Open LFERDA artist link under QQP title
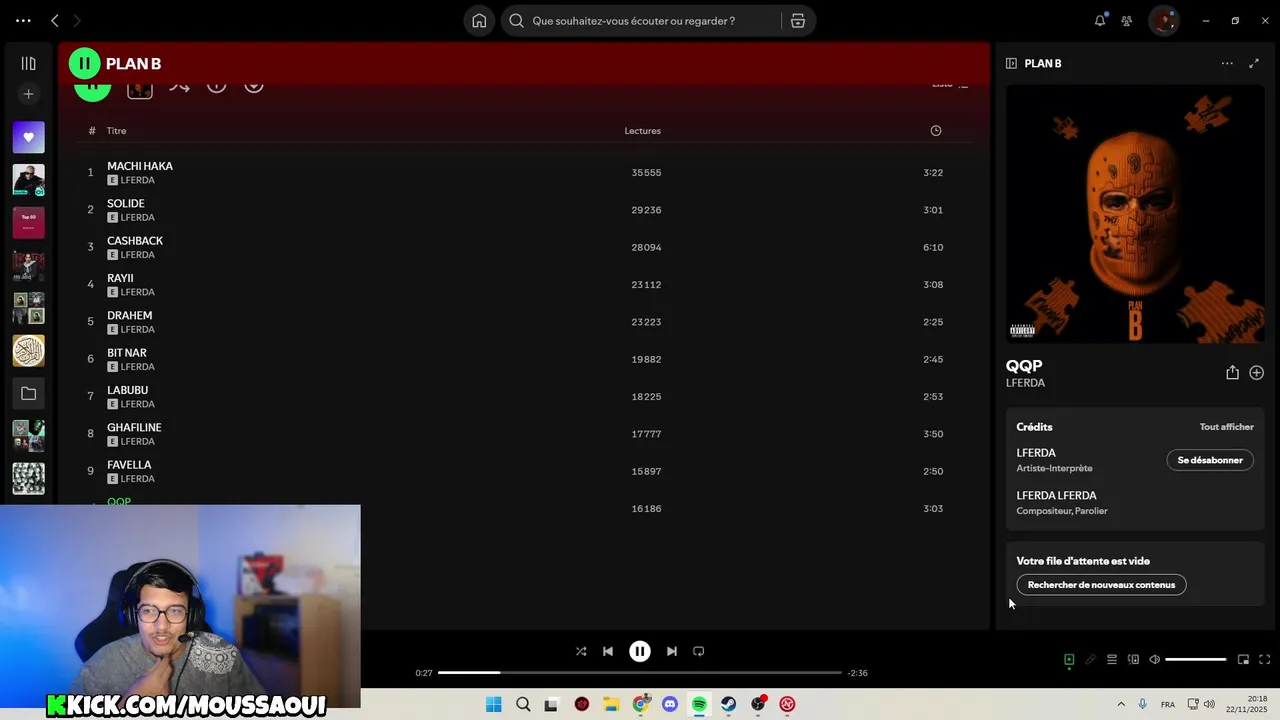The height and width of the screenshot is (720, 1280). 1025,383
